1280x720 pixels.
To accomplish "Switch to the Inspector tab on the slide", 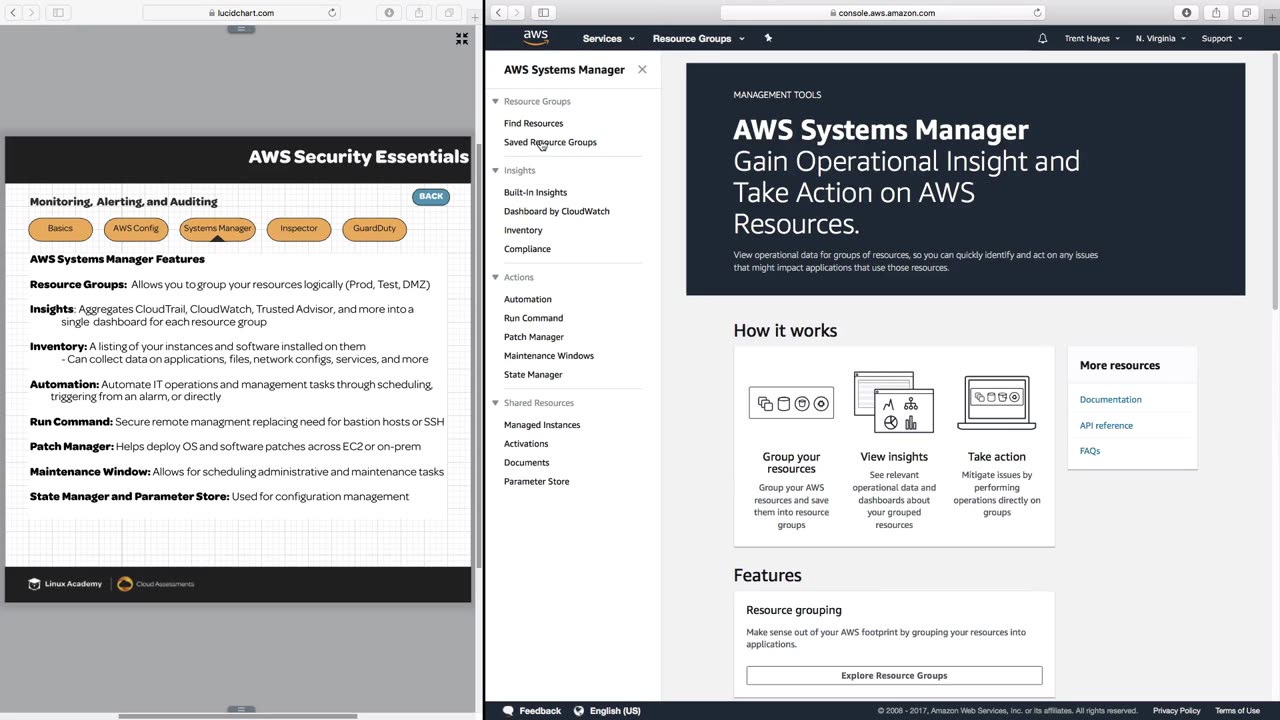I will point(299,229).
